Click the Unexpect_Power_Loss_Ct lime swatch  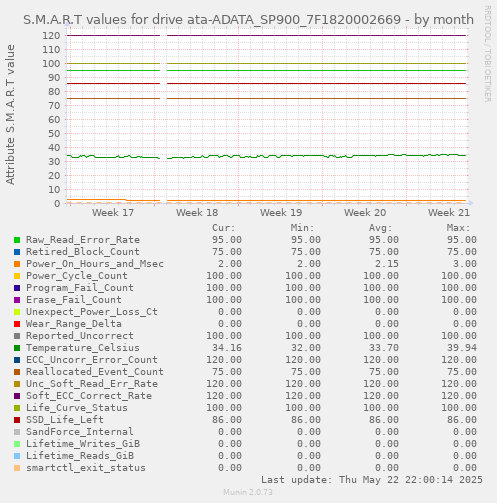pyautogui.click(x=17, y=312)
